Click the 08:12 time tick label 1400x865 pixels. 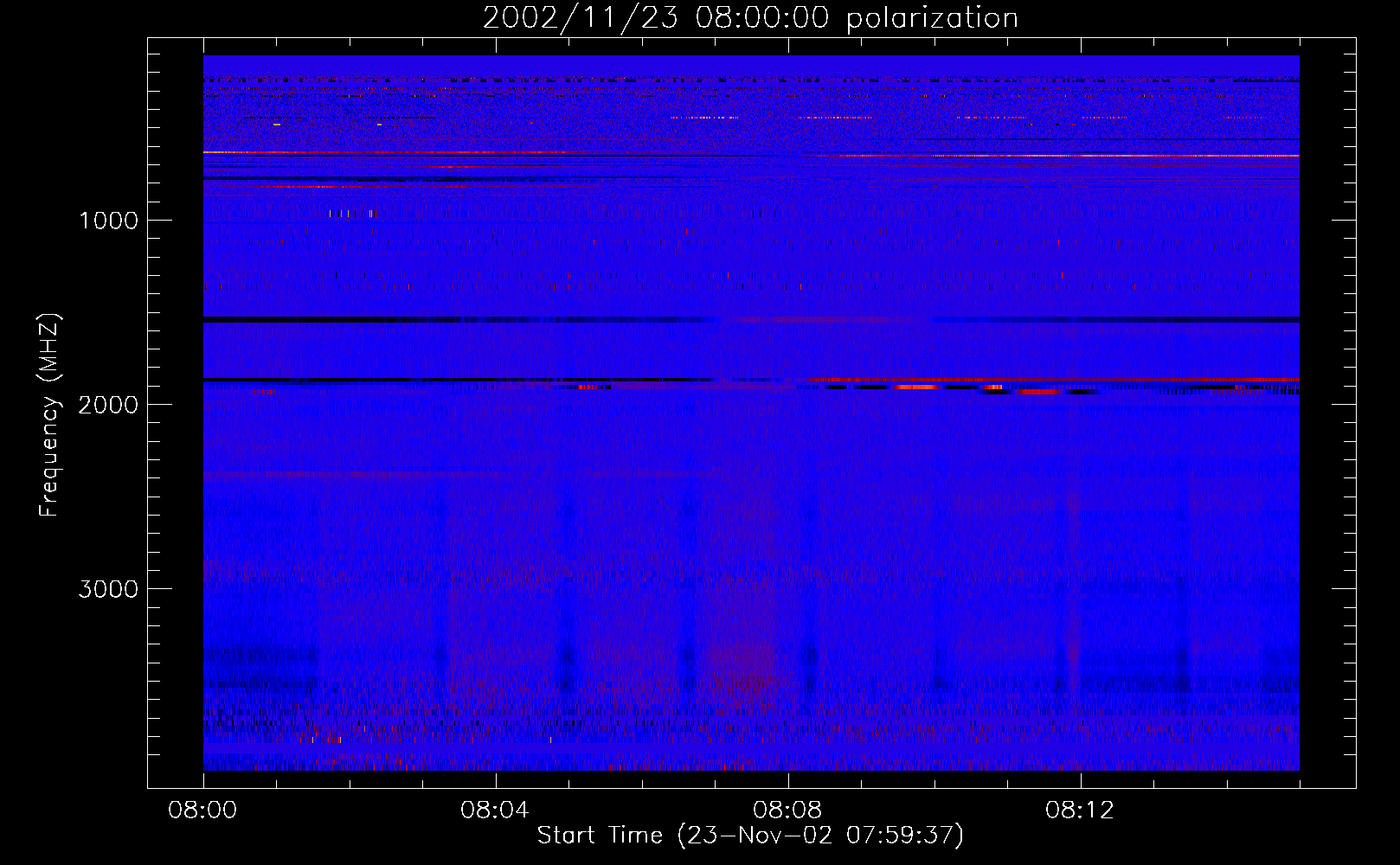coord(1080,811)
